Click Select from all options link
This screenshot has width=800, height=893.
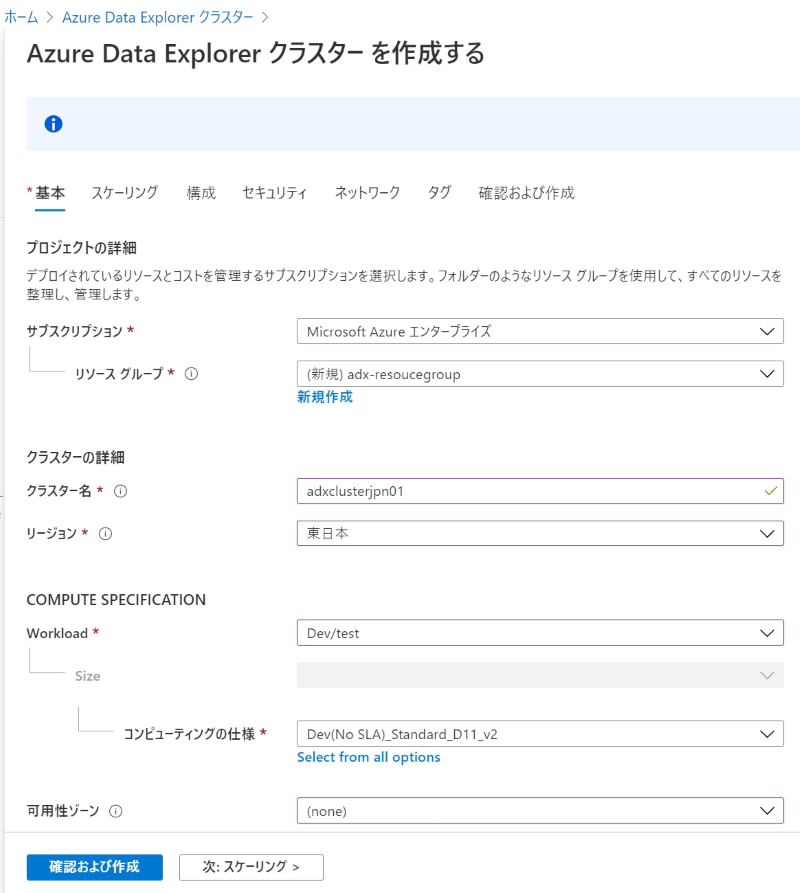[368, 757]
